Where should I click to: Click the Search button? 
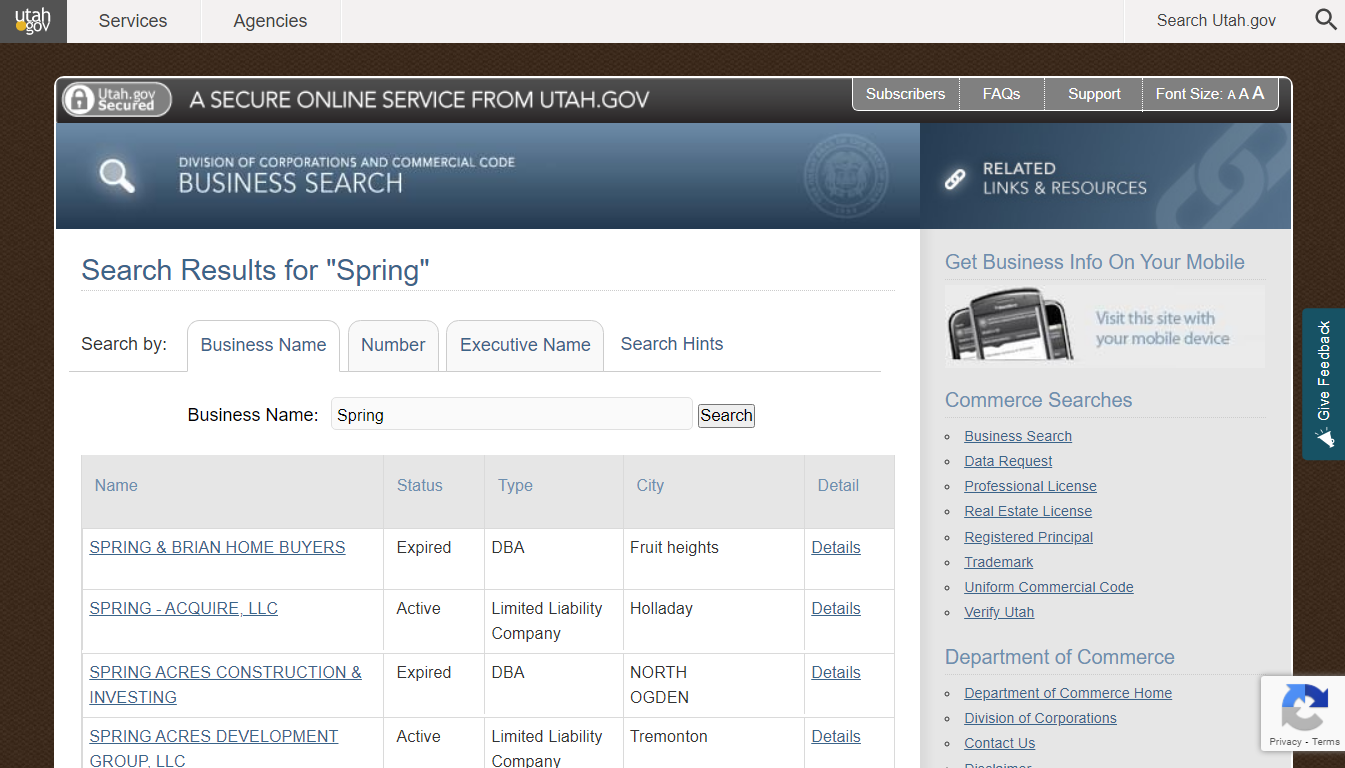pyautogui.click(x=726, y=416)
